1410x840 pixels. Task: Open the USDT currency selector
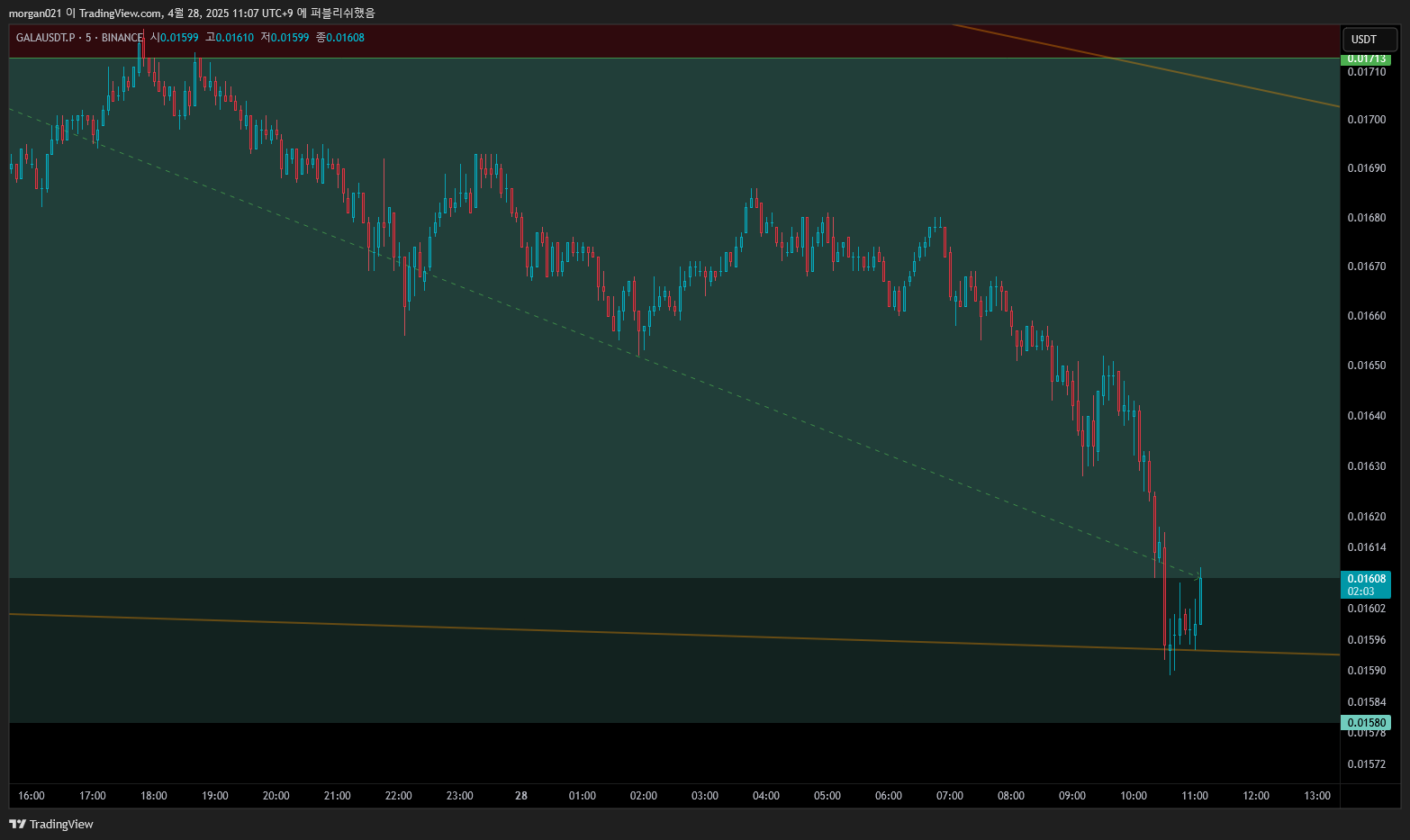(x=1369, y=40)
